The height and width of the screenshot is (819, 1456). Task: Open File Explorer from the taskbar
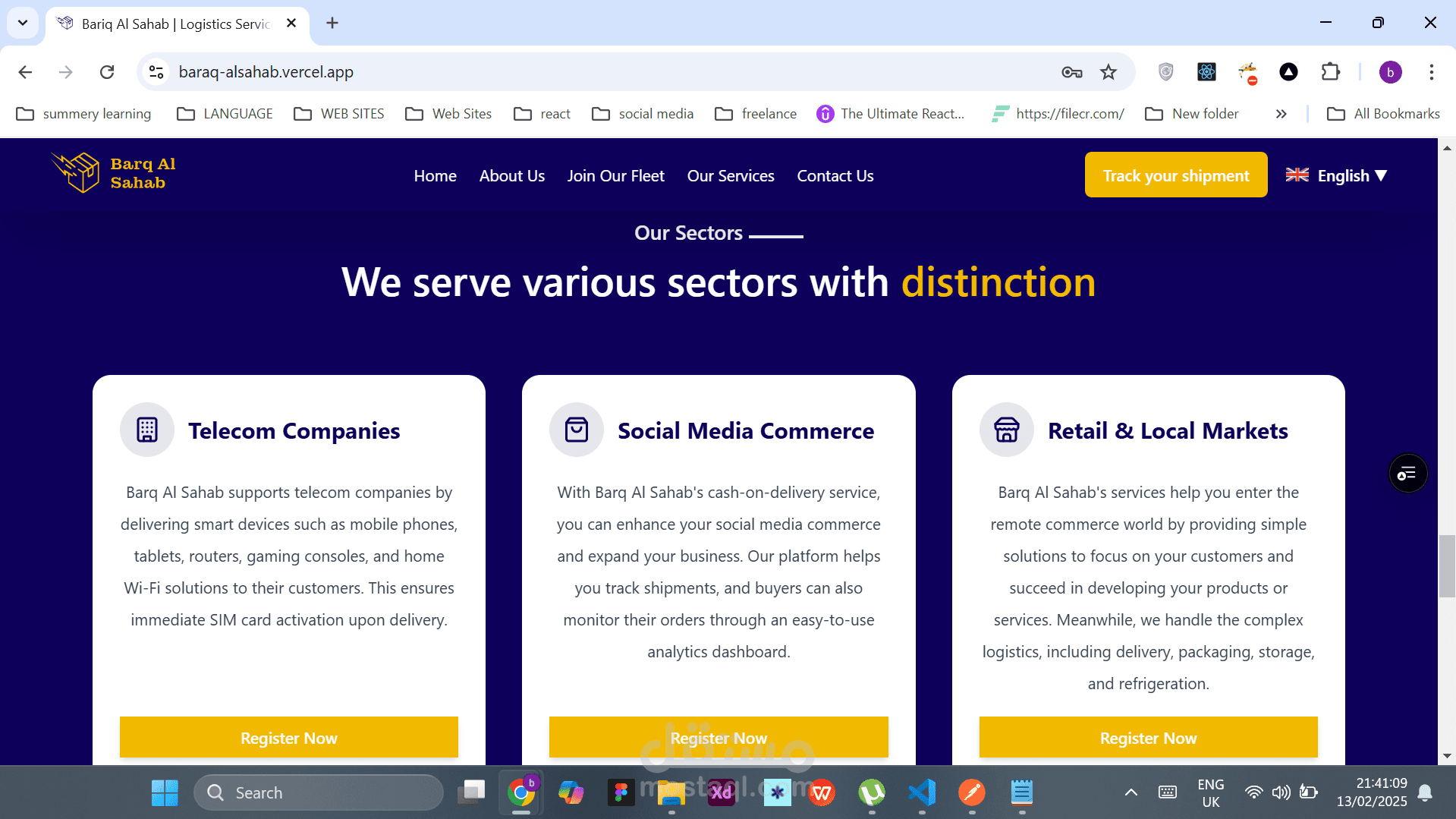pos(671,792)
